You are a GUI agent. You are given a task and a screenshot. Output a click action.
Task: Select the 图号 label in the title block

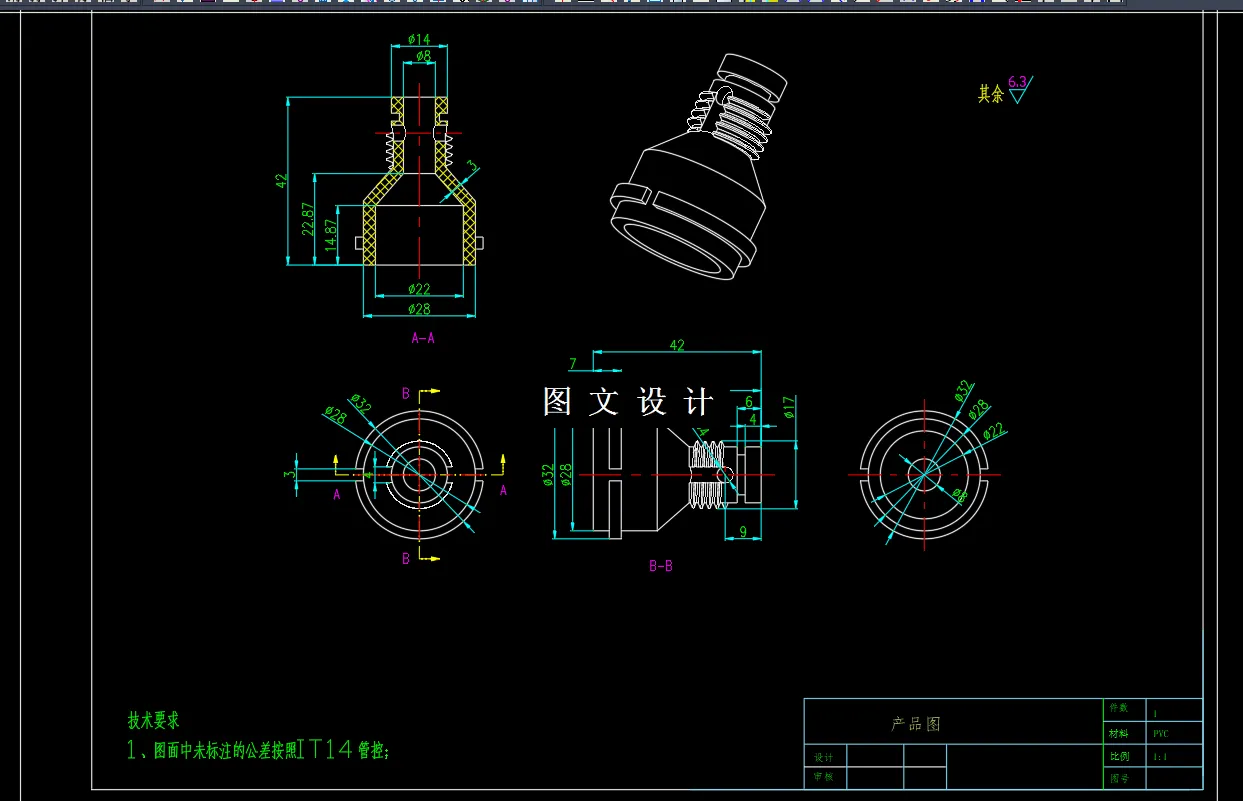[1118, 778]
